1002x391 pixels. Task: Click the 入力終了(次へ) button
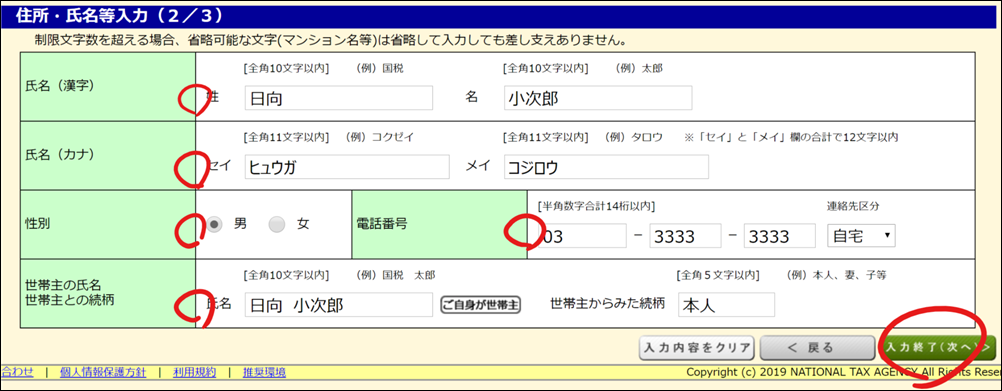coord(937,348)
